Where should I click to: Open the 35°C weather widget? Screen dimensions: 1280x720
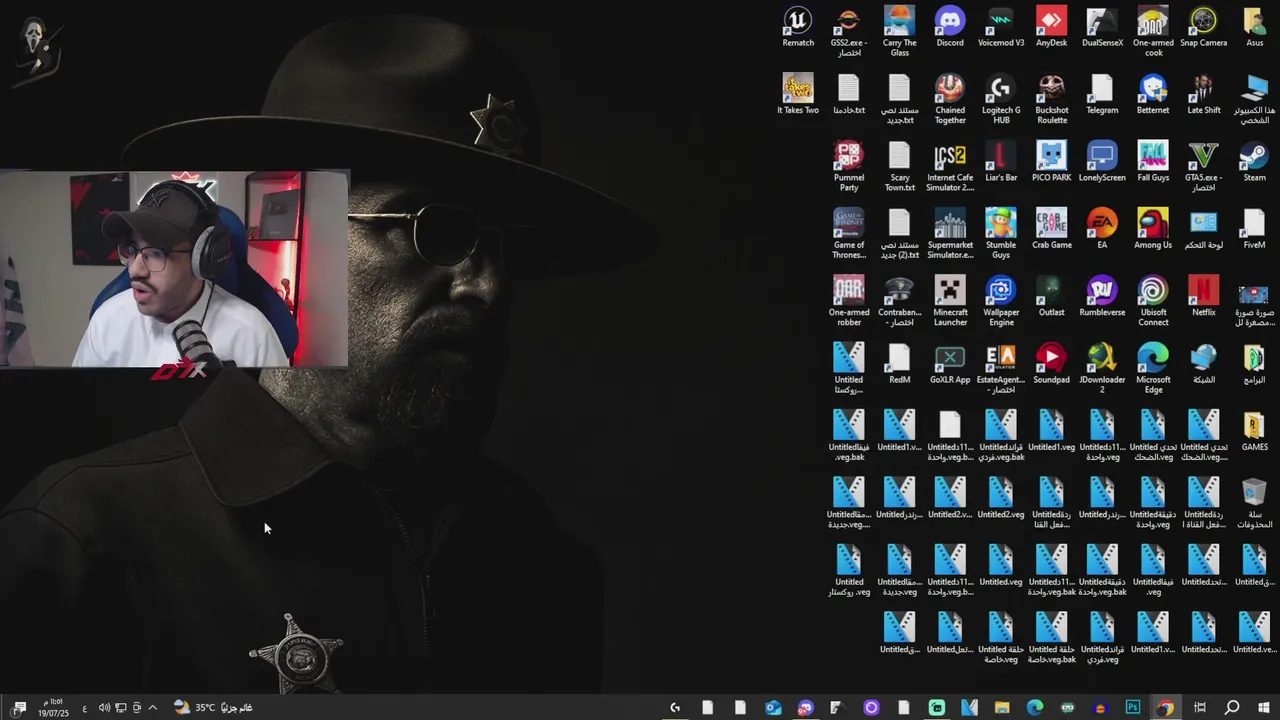tap(212, 707)
